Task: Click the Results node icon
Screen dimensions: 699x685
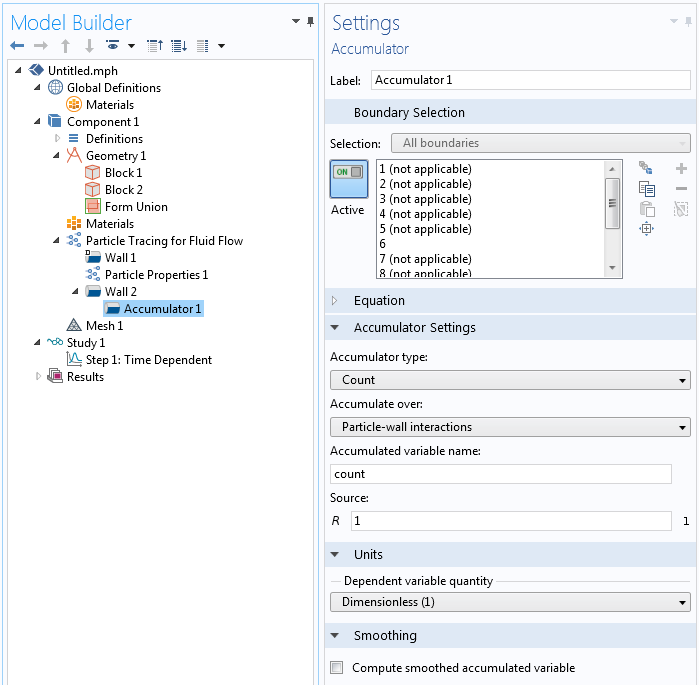Action: tap(55, 376)
